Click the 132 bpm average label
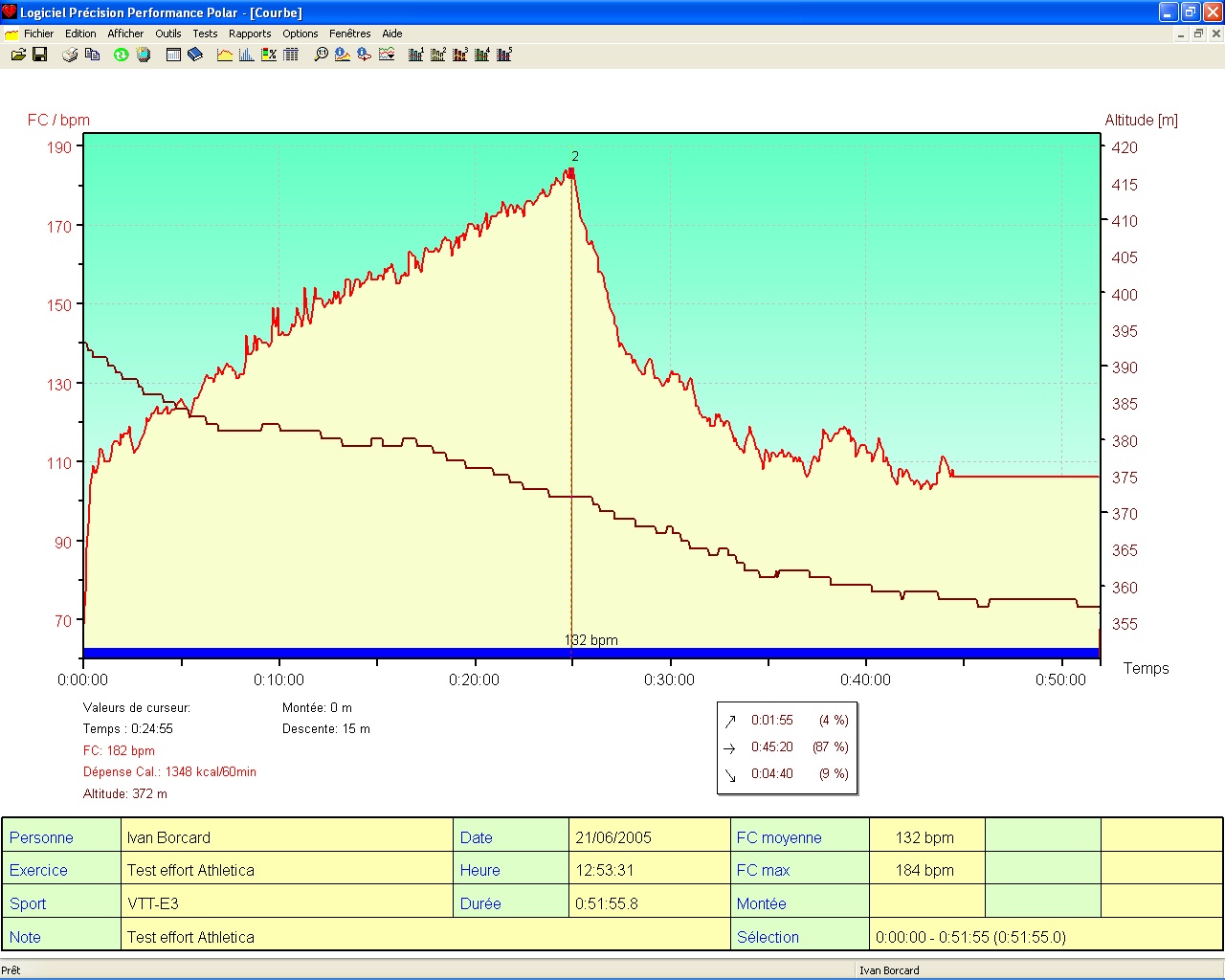 click(x=591, y=640)
